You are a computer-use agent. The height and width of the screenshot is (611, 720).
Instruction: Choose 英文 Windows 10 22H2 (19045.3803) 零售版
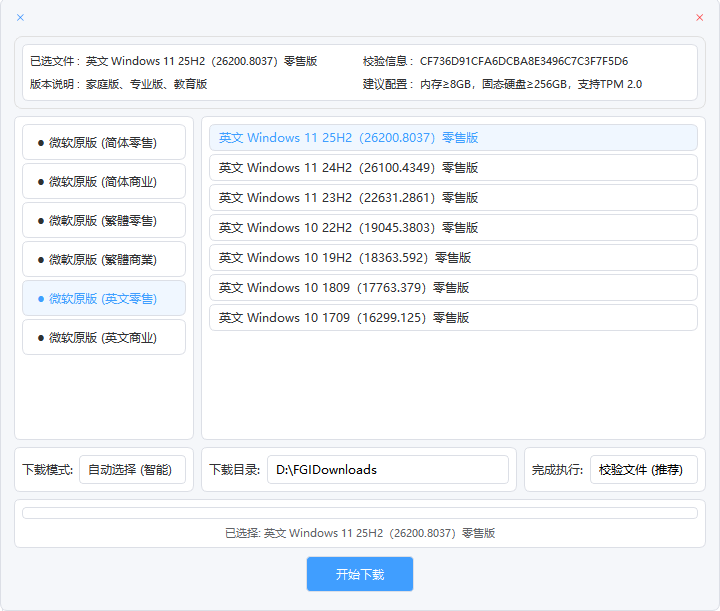453,228
